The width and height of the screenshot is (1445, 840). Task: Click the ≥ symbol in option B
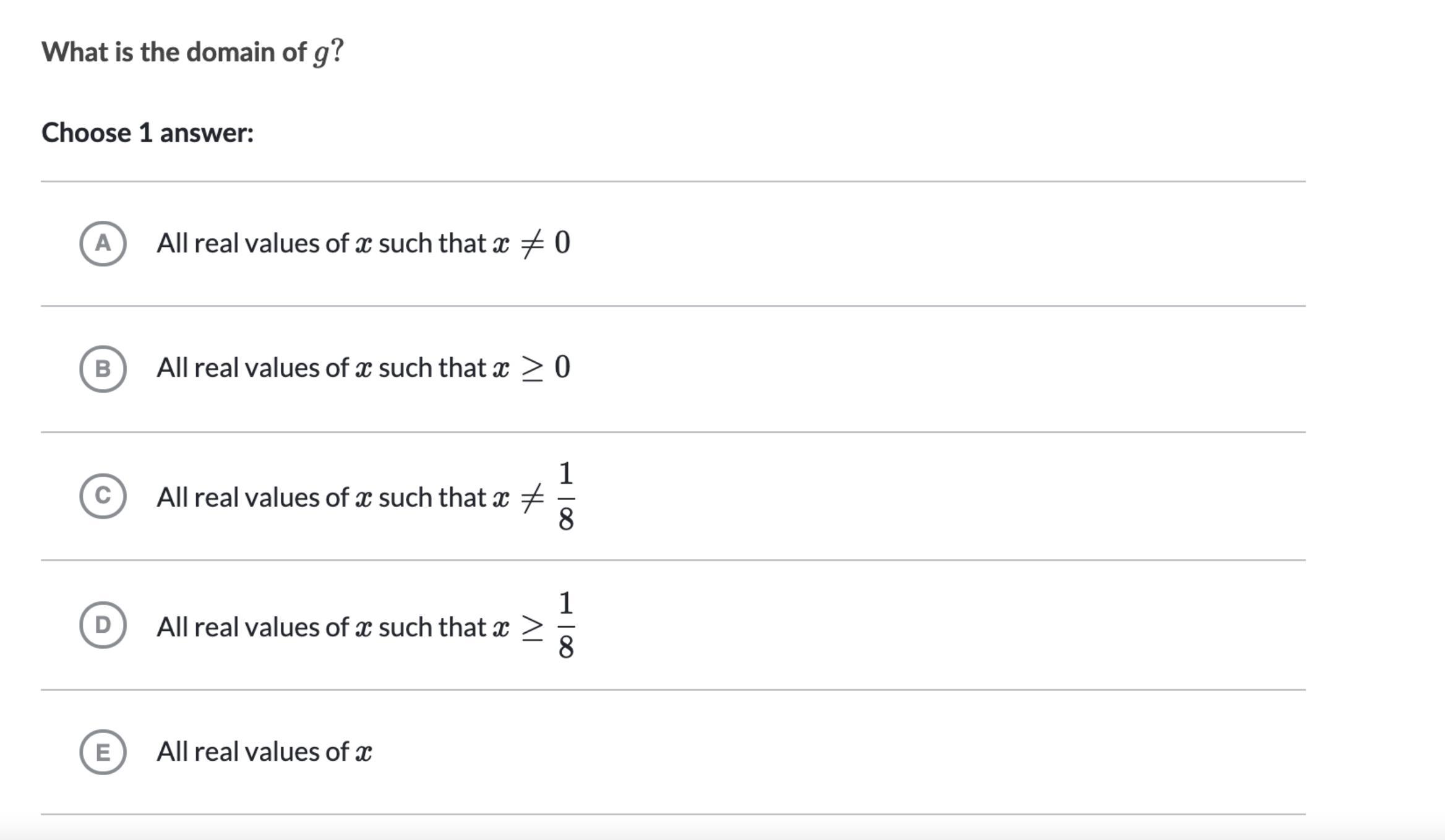pyautogui.click(x=532, y=369)
